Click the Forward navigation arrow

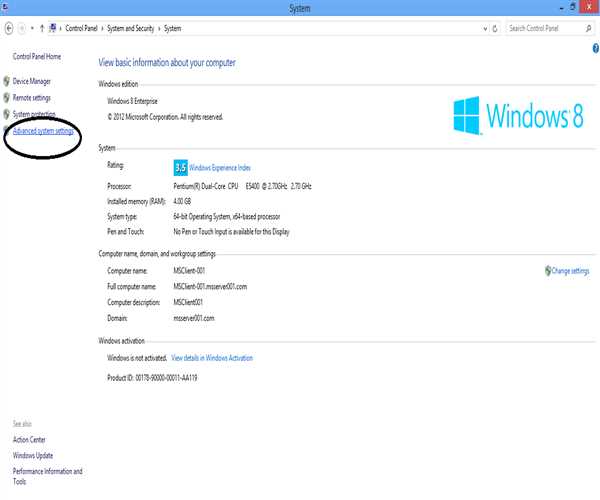click(x=22, y=28)
